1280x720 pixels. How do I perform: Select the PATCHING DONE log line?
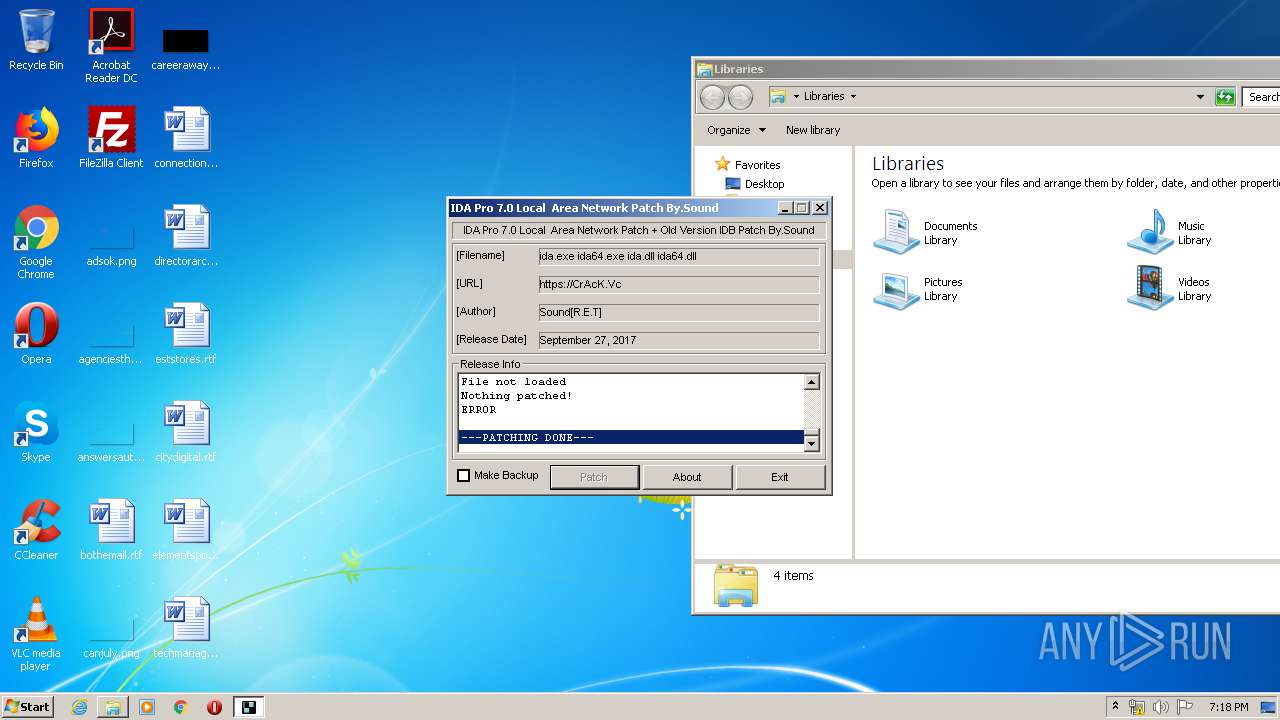631,438
